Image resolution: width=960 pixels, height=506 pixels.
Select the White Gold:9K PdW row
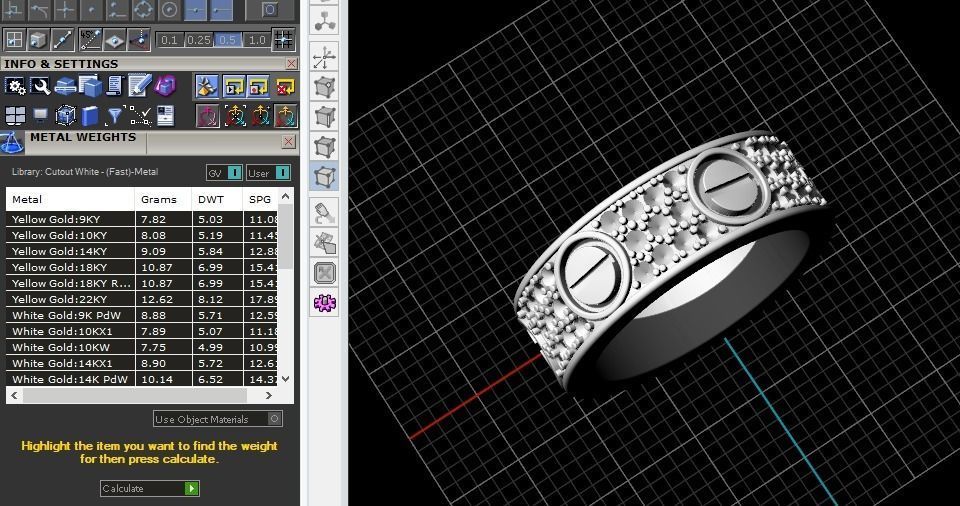[141, 315]
